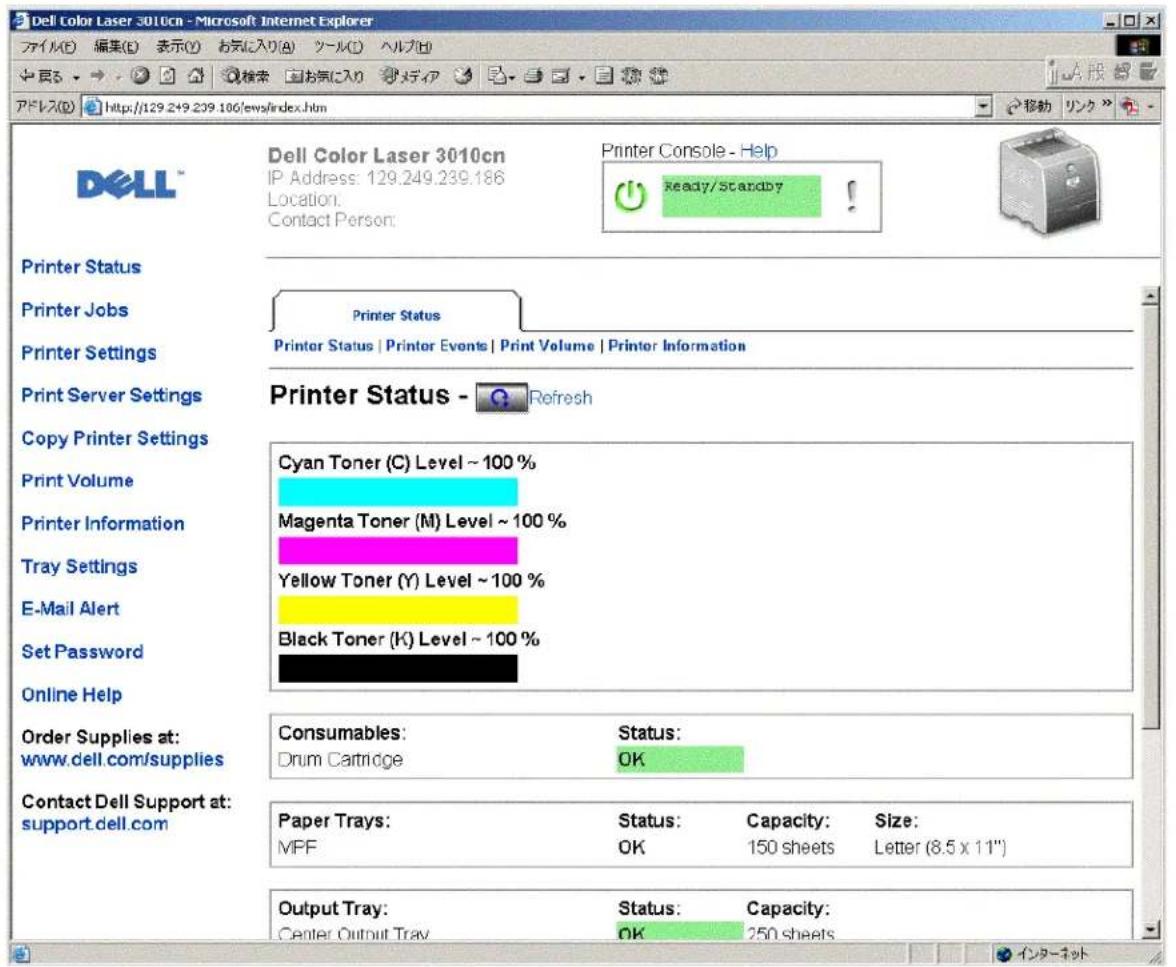Image resolution: width=1176 pixels, height=967 pixels.
Task: Open the Help (ヘルプ) menu
Action: [406, 47]
